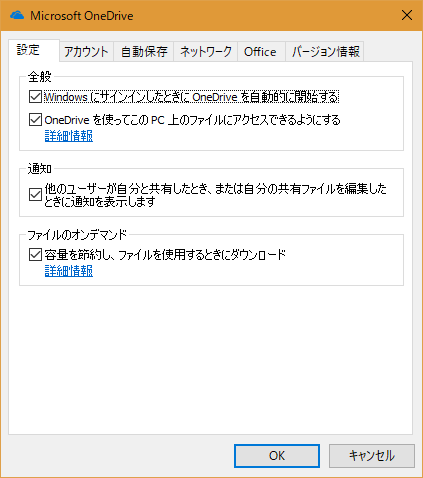
Task: Uncheck the start OneDrive at Windows sign-in checkbox
Action: click(x=35, y=97)
